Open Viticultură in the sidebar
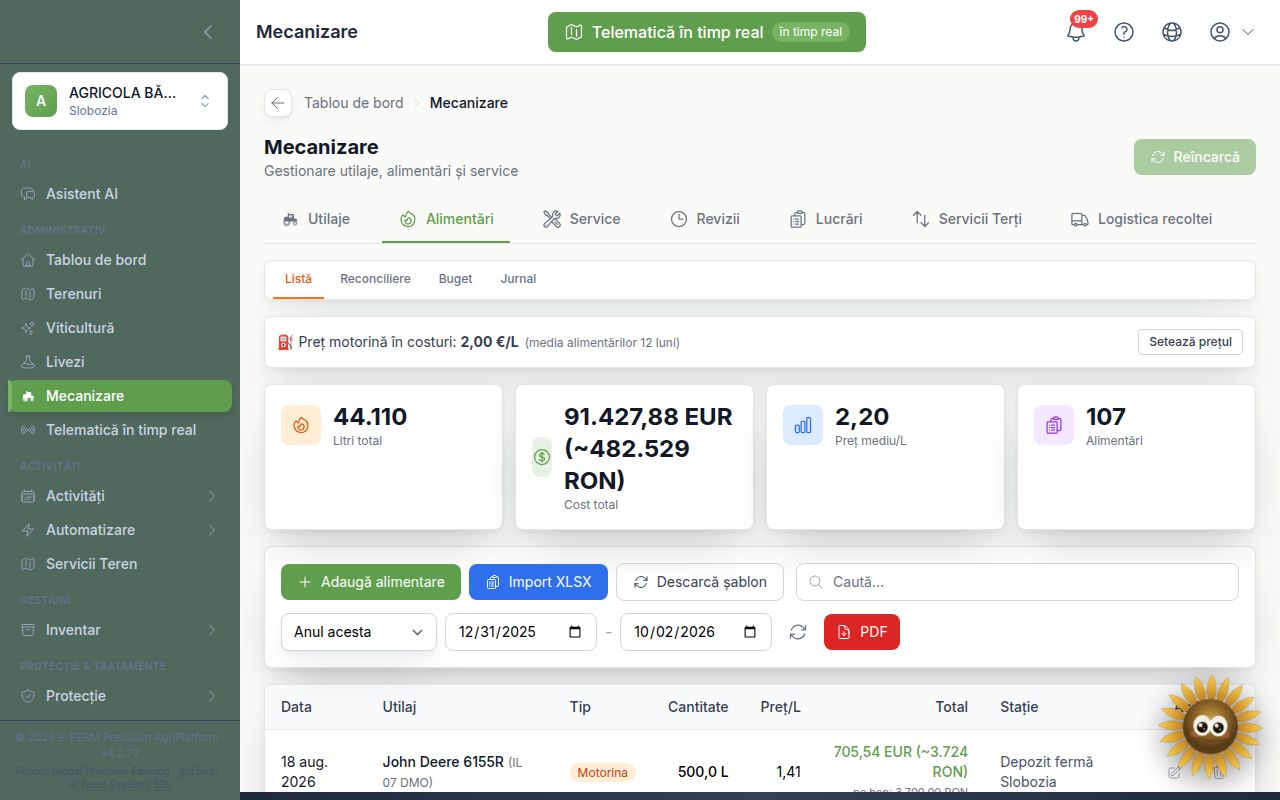 point(120,328)
